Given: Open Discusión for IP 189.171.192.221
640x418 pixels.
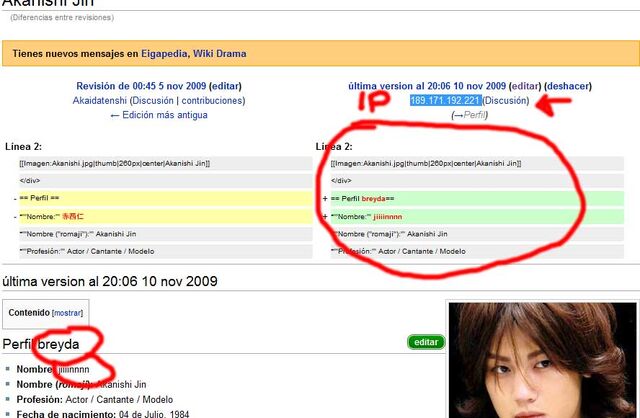Looking at the screenshot, I should [x=505, y=100].
